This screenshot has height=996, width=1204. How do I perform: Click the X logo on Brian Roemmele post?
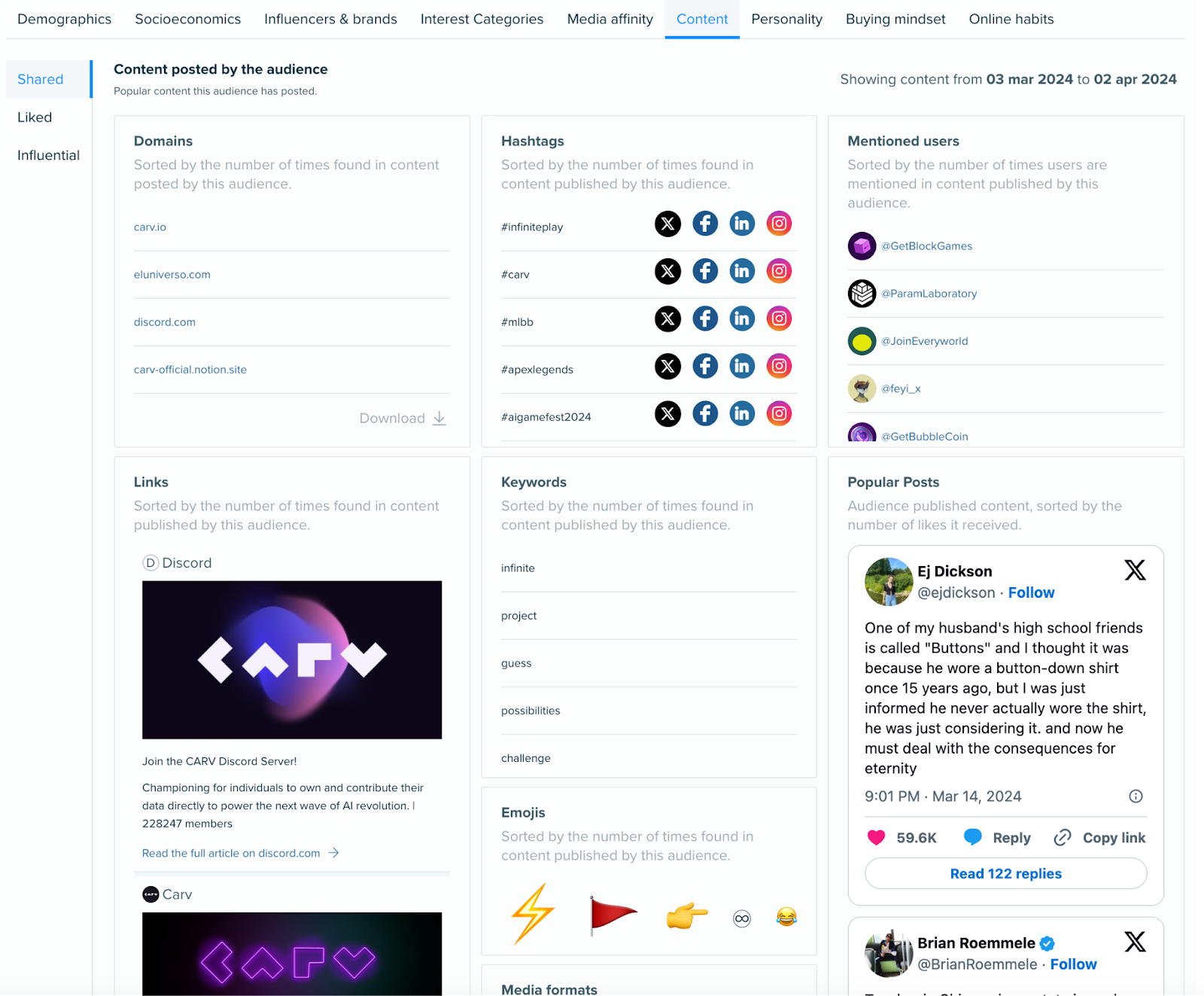[1135, 941]
